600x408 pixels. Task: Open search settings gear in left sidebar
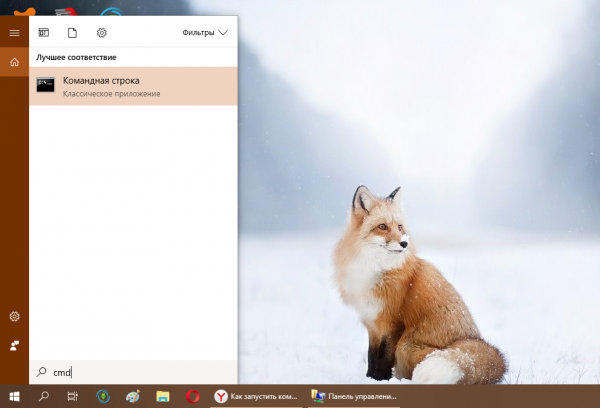pos(14,316)
